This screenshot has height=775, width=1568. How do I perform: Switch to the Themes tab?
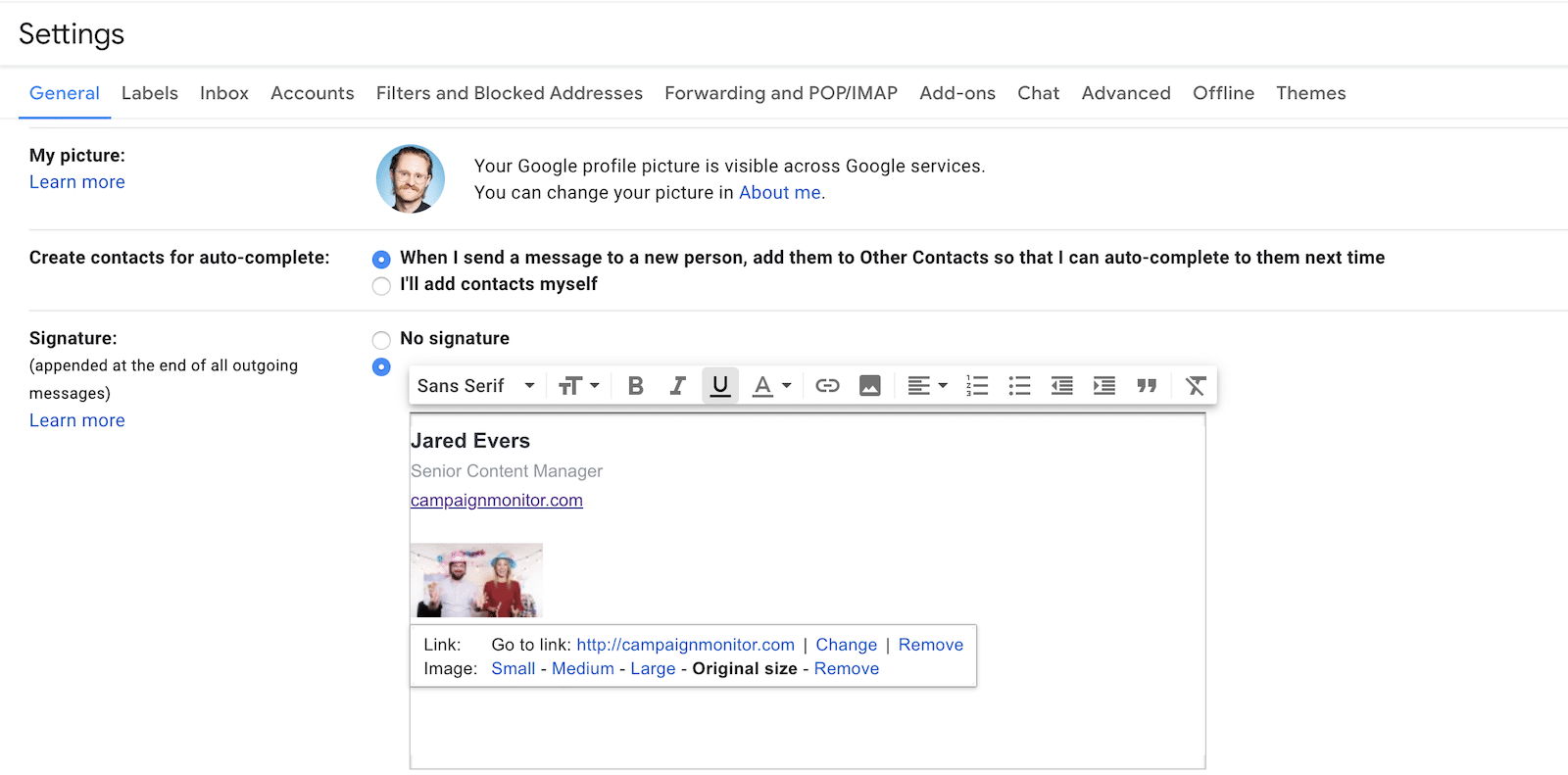pos(1311,93)
